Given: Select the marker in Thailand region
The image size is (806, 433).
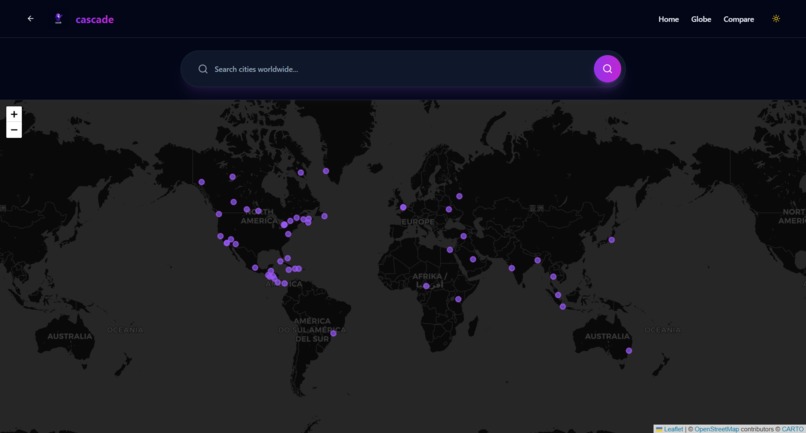Looking at the screenshot, I should (x=553, y=277).
